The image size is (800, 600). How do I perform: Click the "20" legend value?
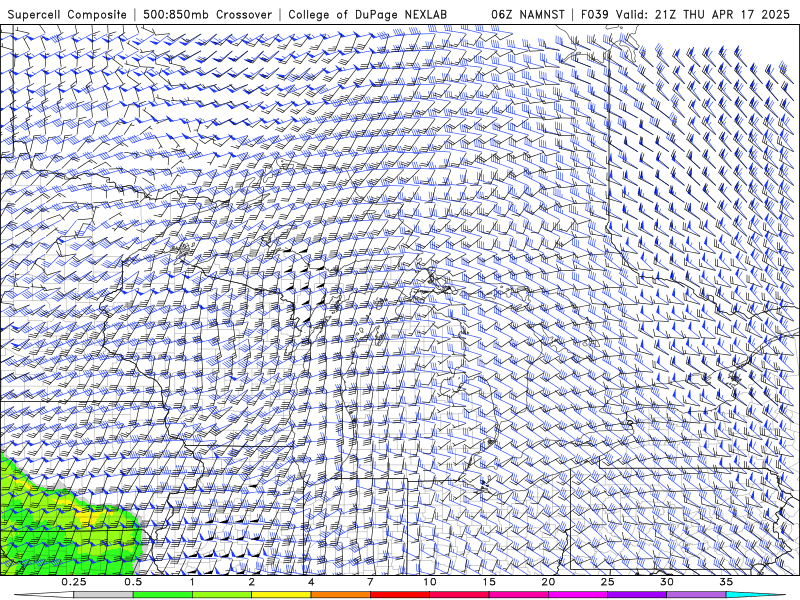click(548, 582)
